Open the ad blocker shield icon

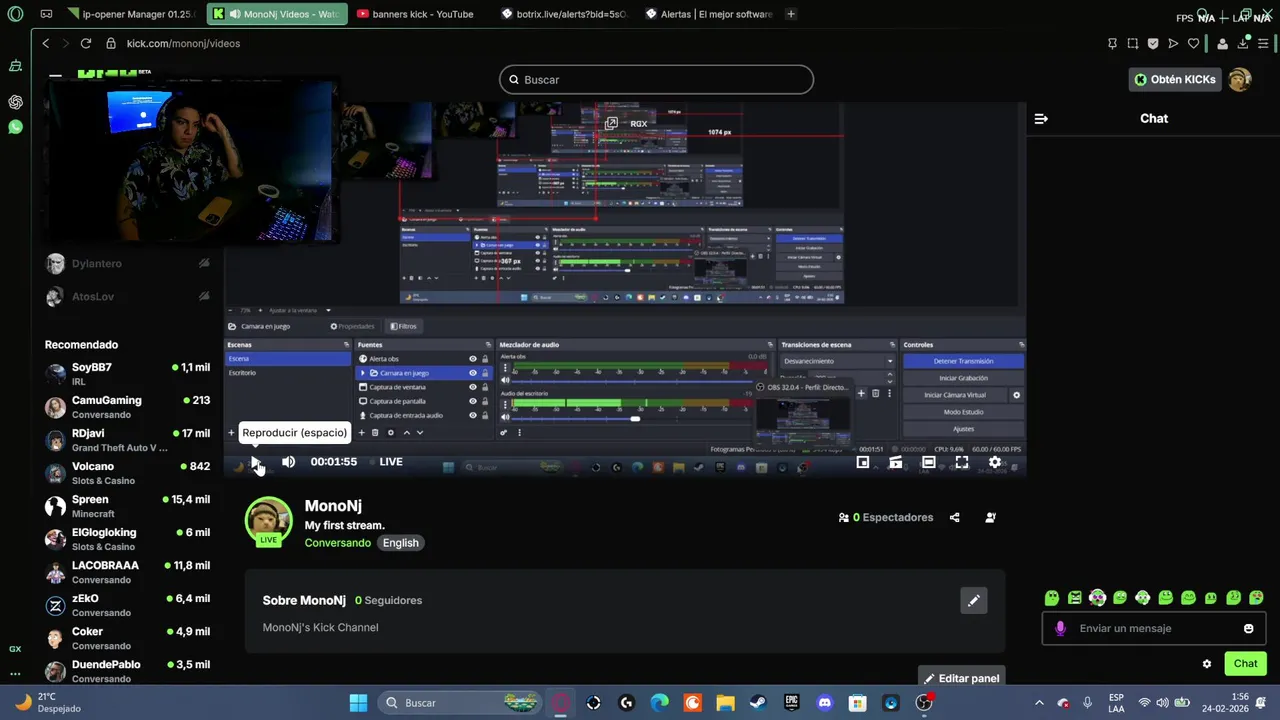click(x=1153, y=43)
